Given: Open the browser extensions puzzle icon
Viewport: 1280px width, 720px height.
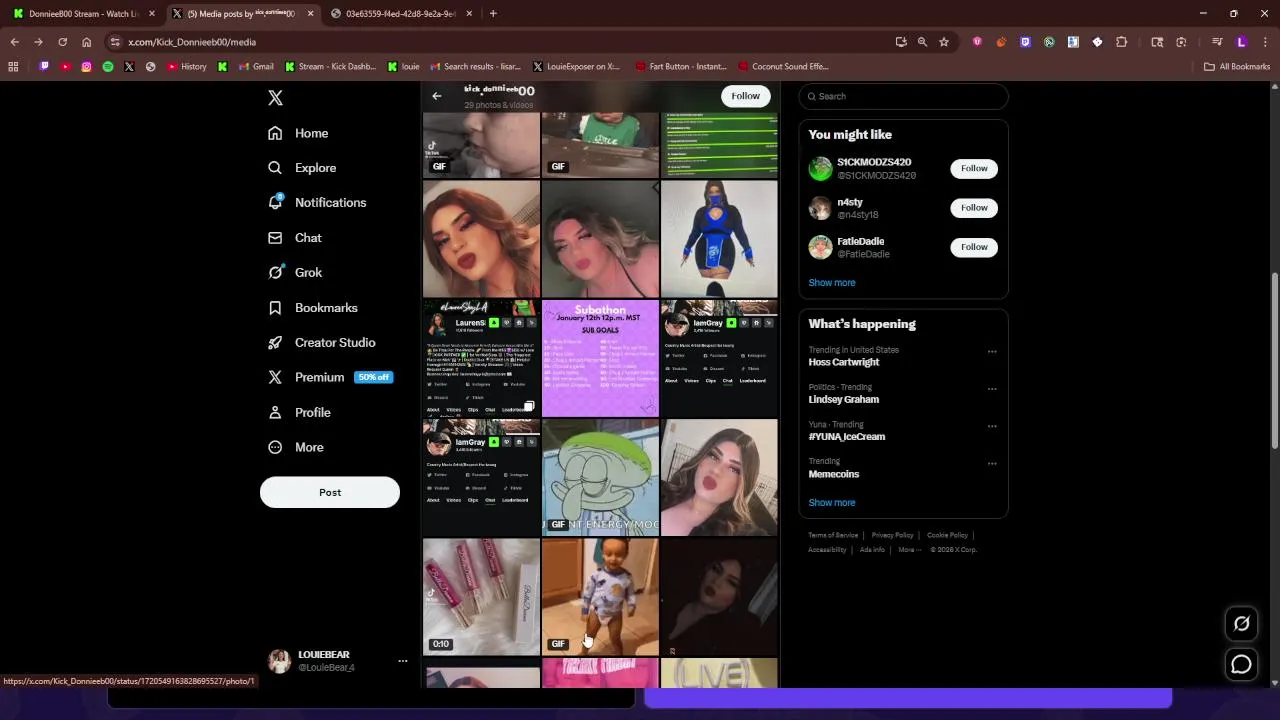Looking at the screenshot, I should [1121, 42].
